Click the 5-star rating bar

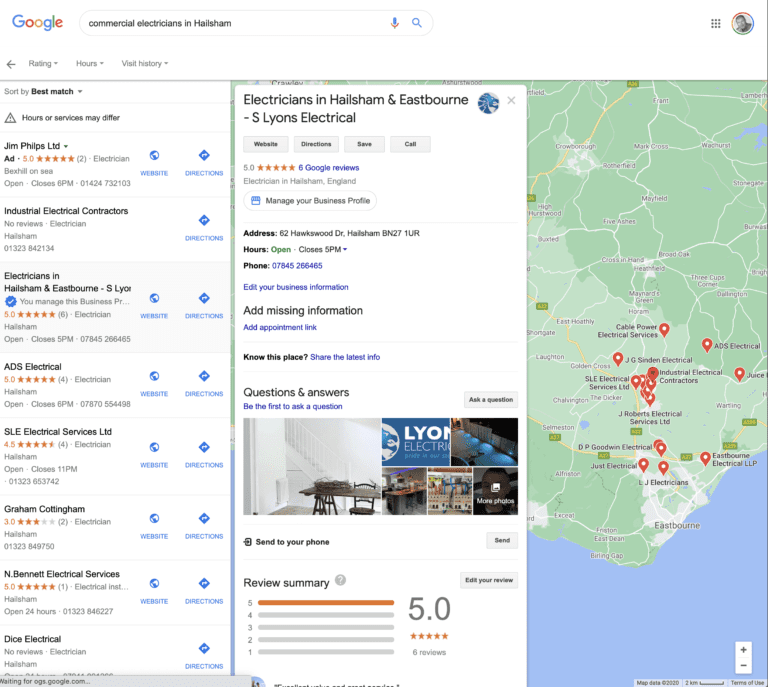coord(326,602)
